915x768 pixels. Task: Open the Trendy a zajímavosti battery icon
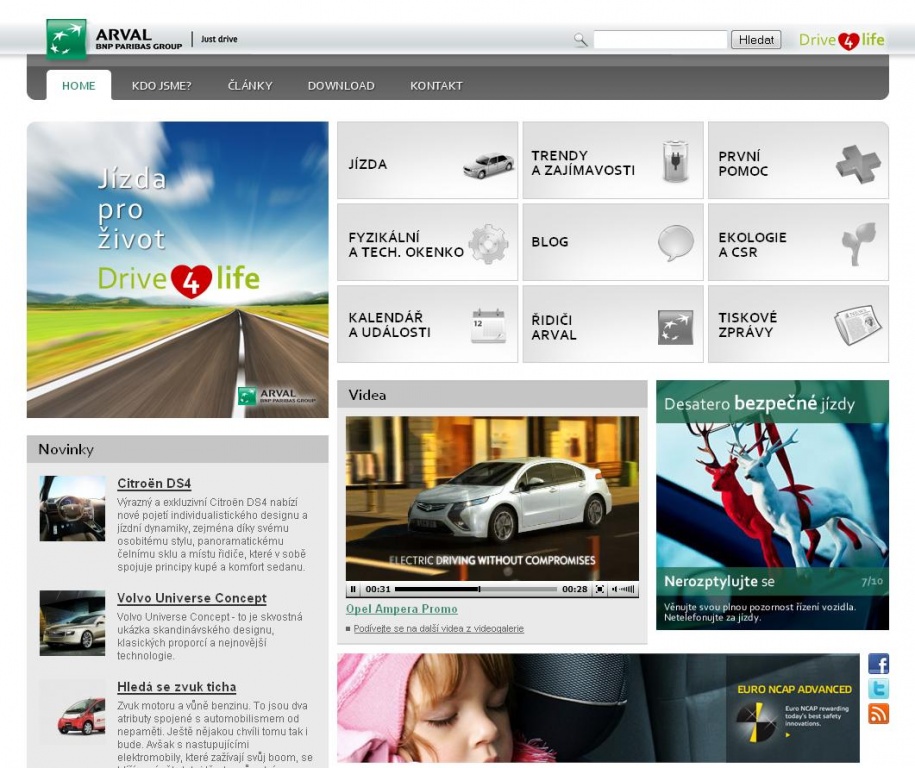coord(675,161)
